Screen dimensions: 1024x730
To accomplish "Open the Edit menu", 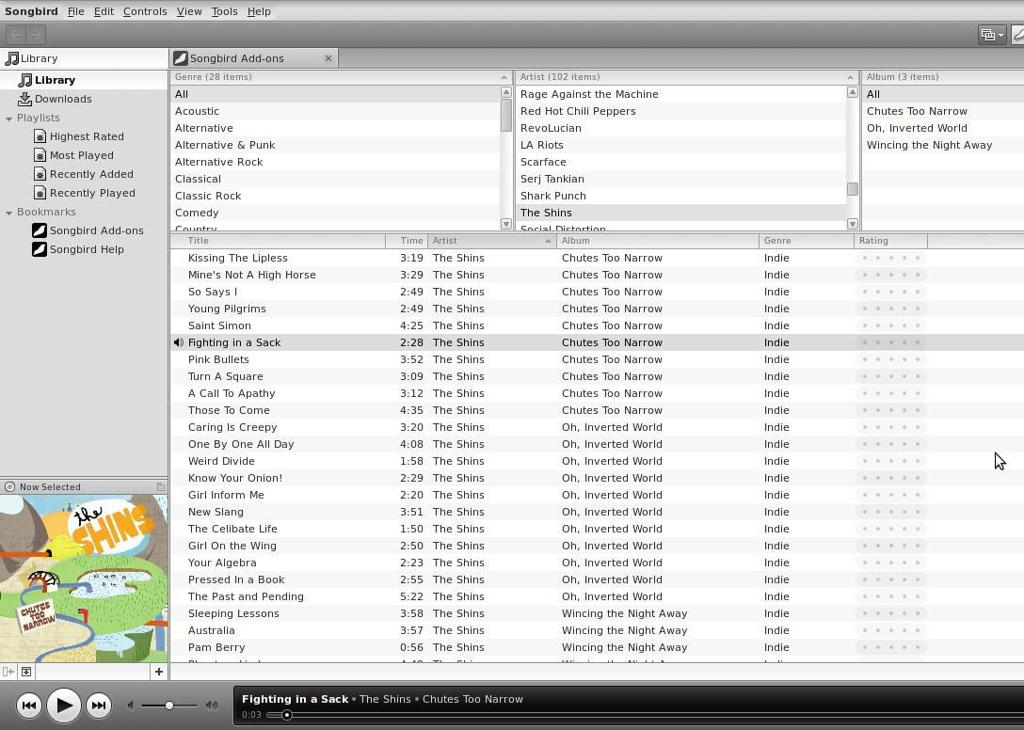I will [103, 11].
